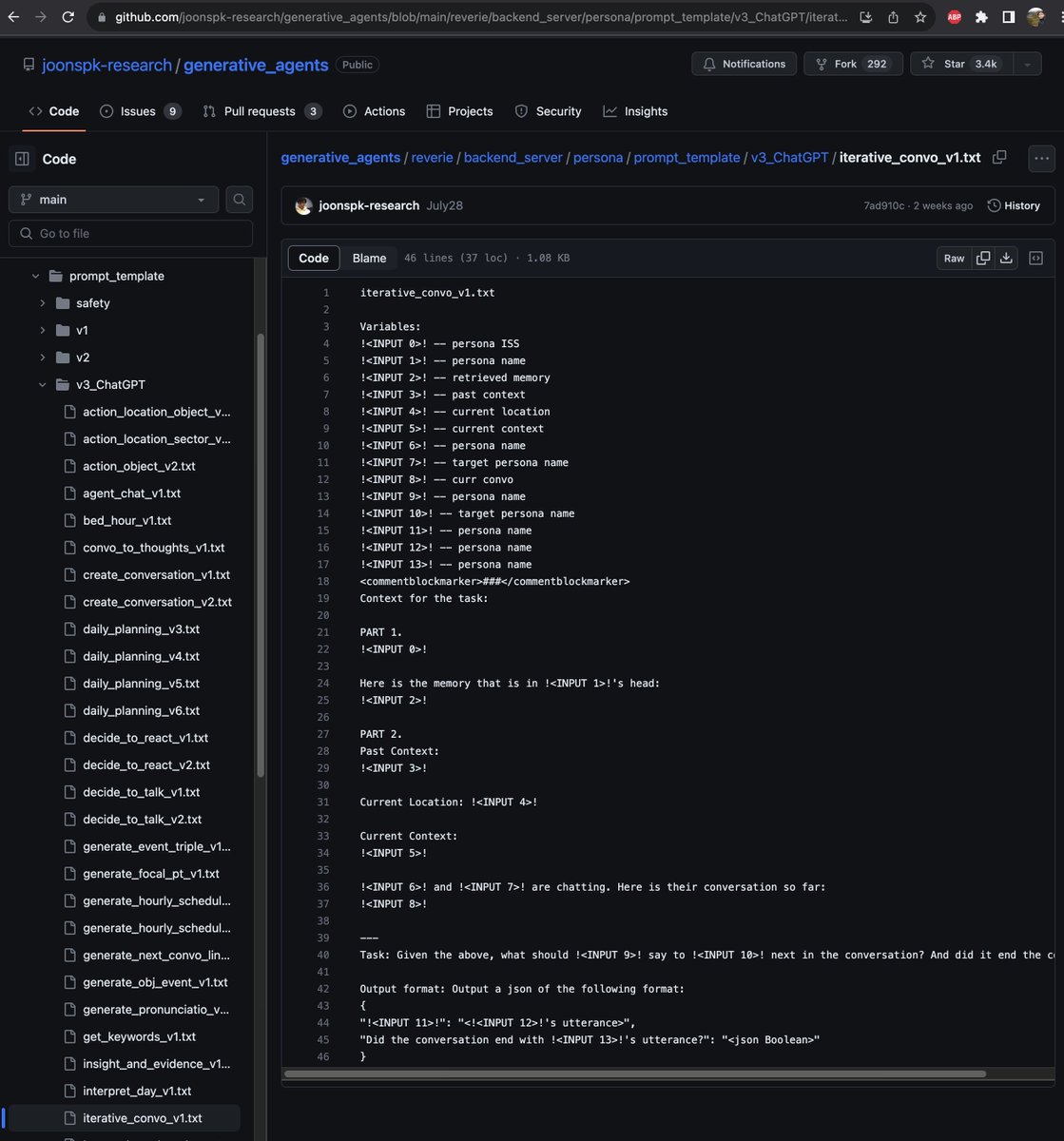1064x1141 pixels.
Task: Open the file History link
Action: (x=1014, y=205)
